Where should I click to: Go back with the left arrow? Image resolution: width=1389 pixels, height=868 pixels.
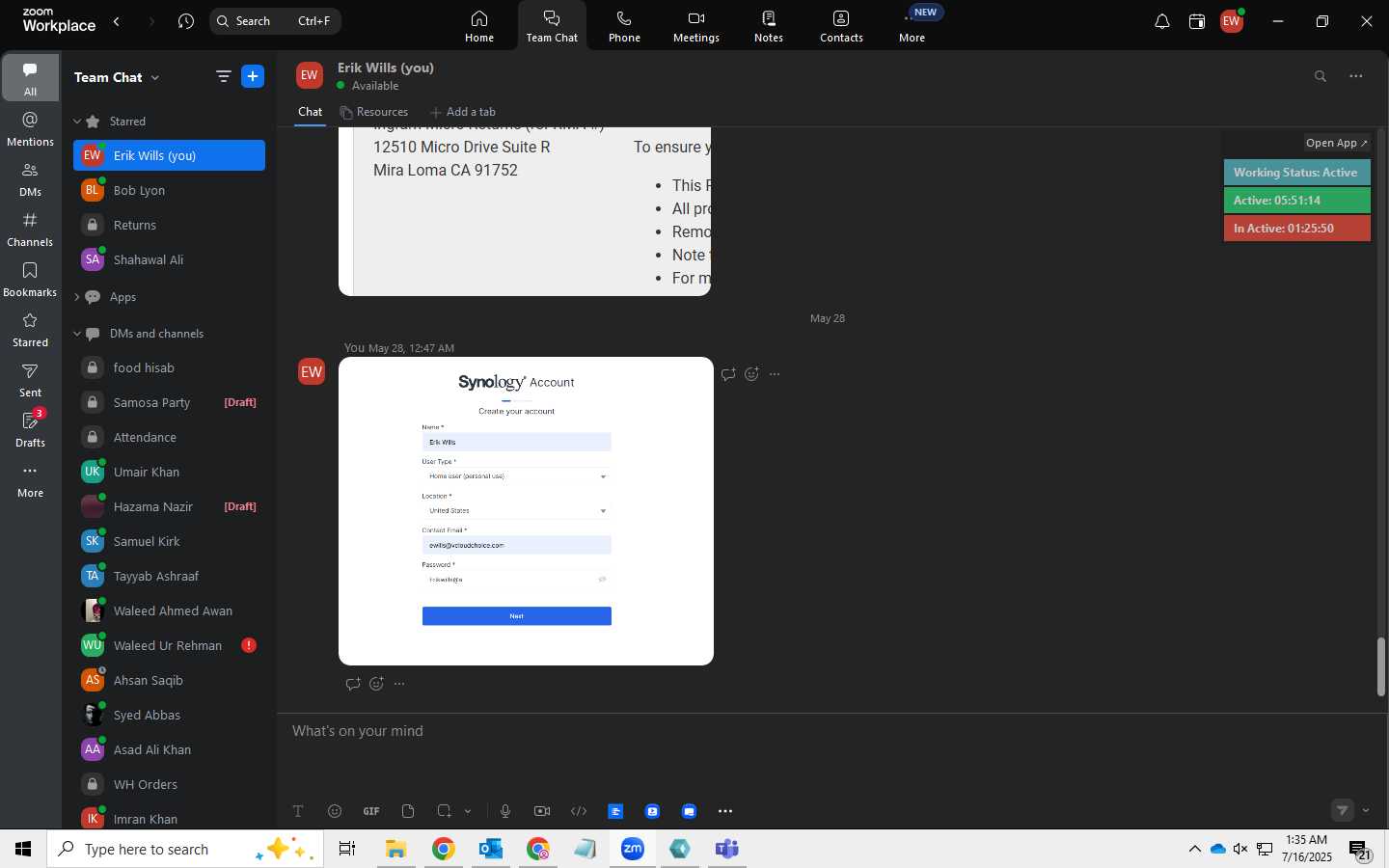[x=117, y=21]
